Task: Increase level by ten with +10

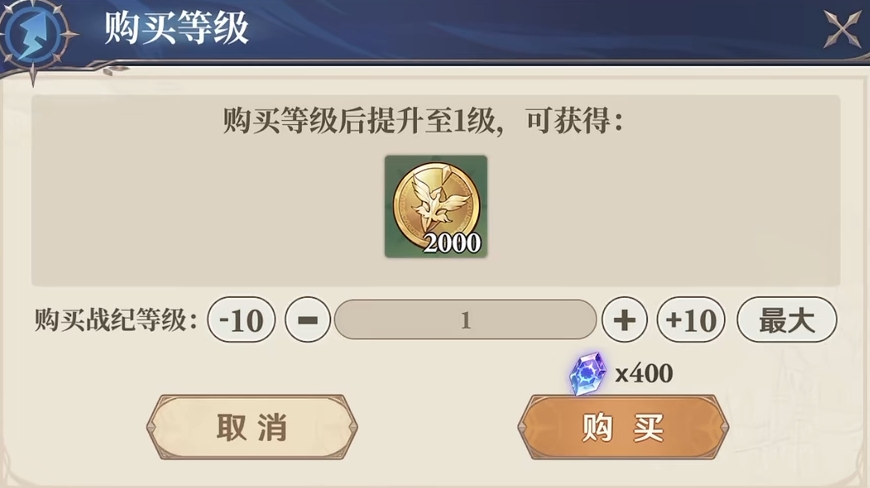Action: tap(691, 319)
